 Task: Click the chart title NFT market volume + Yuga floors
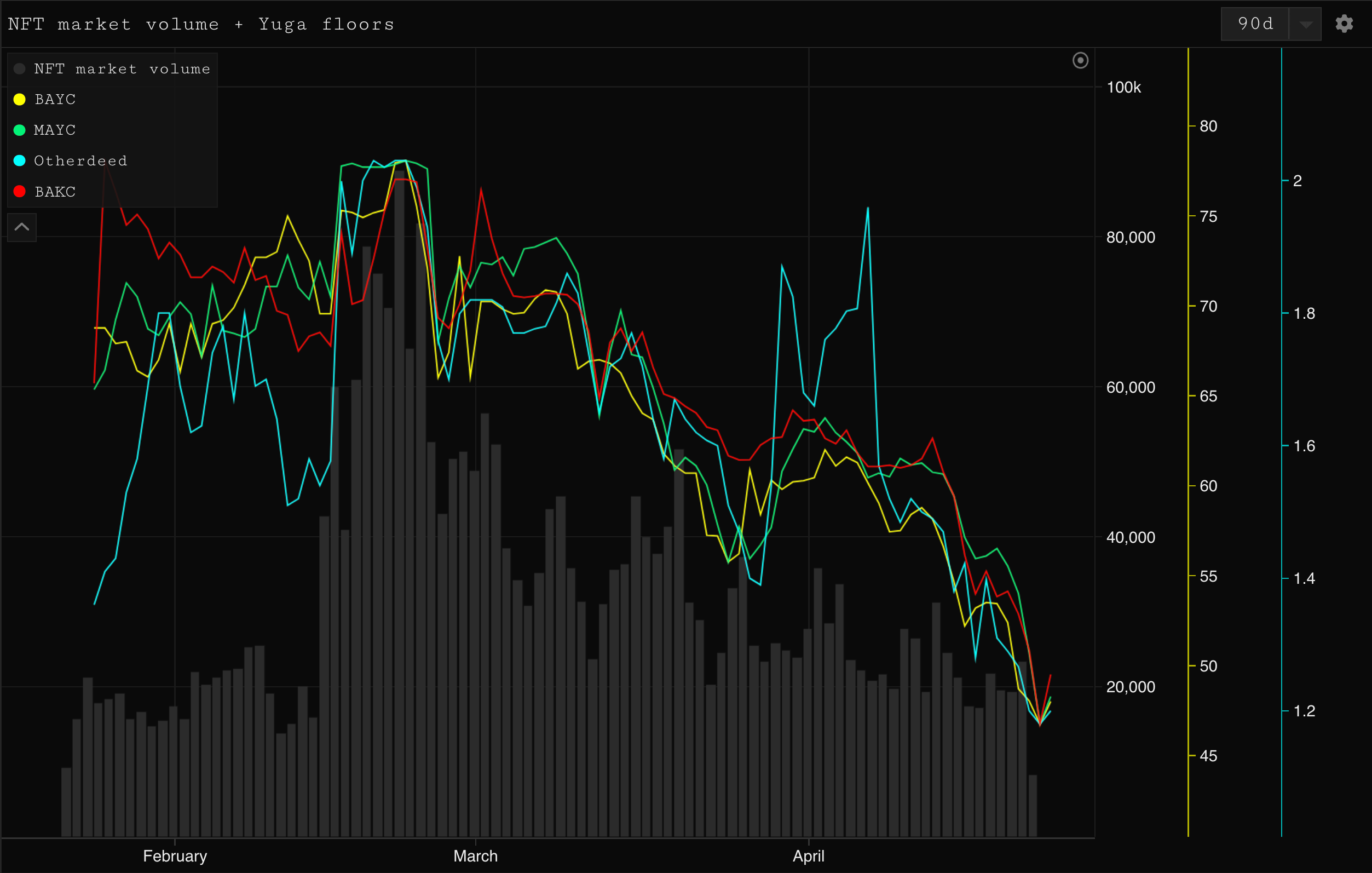pos(200,24)
